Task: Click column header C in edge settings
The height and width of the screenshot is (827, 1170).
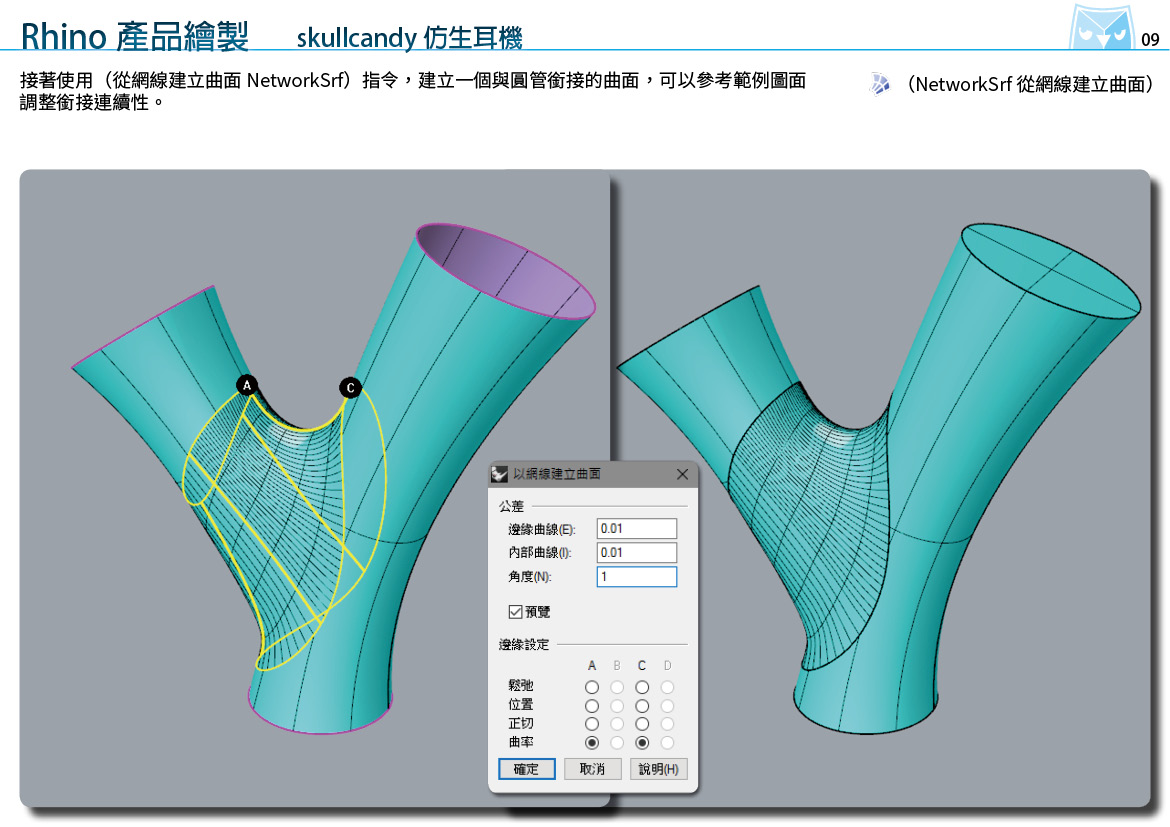Action: [x=642, y=666]
